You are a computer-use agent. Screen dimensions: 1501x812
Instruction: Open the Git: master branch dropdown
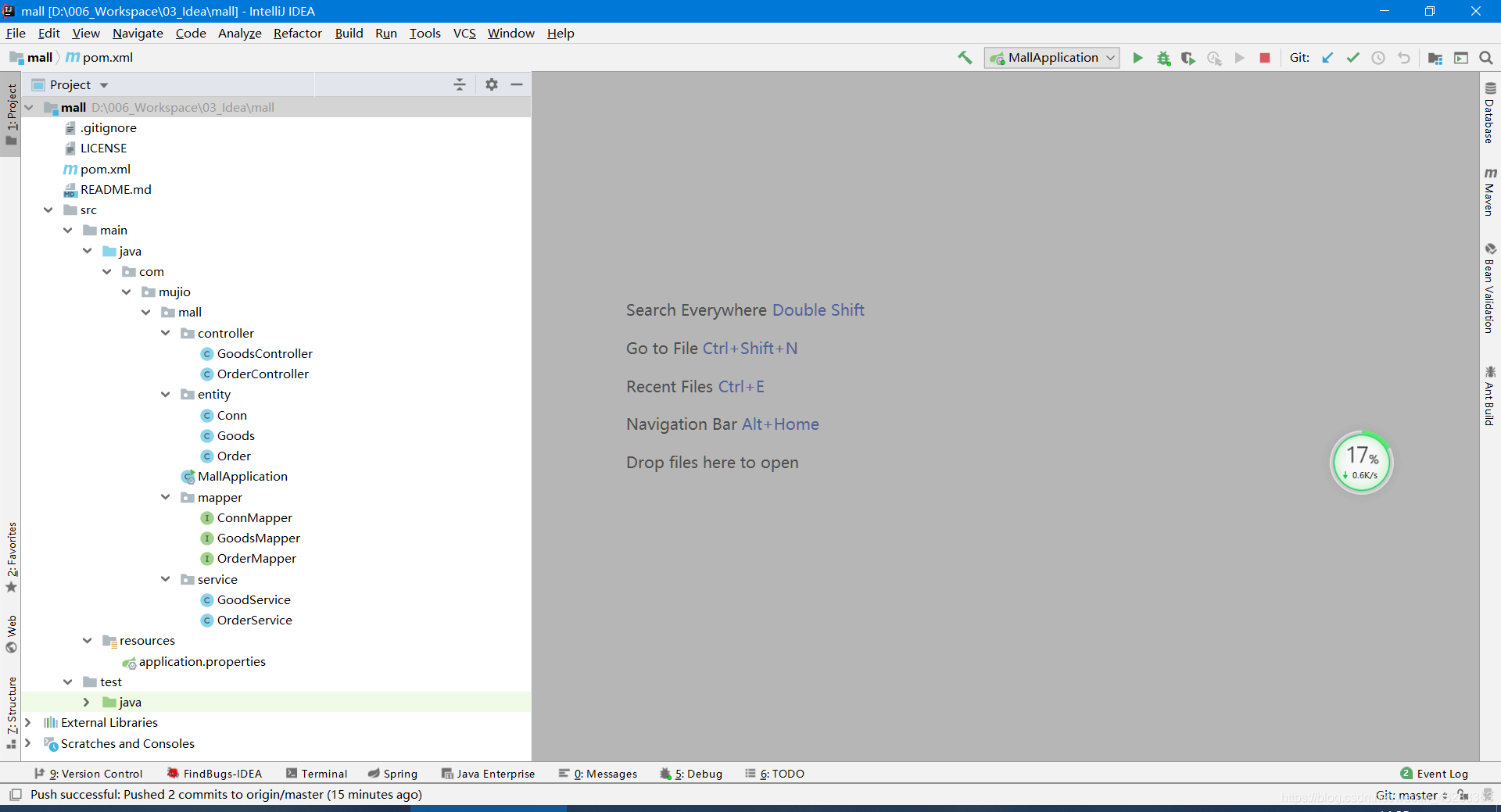pyautogui.click(x=1412, y=795)
